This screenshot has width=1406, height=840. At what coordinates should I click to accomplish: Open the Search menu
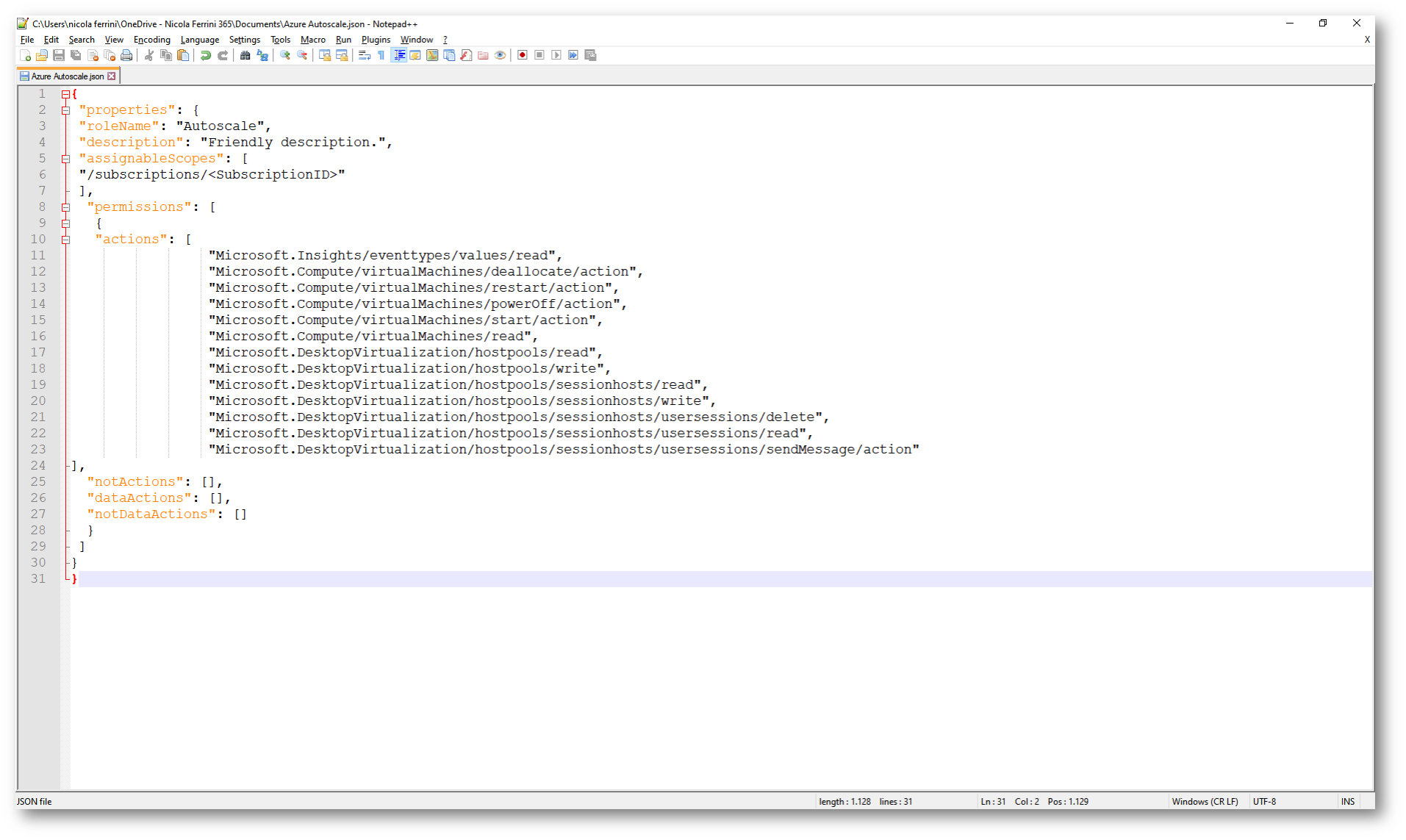pyautogui.click(x=82, y=40)
